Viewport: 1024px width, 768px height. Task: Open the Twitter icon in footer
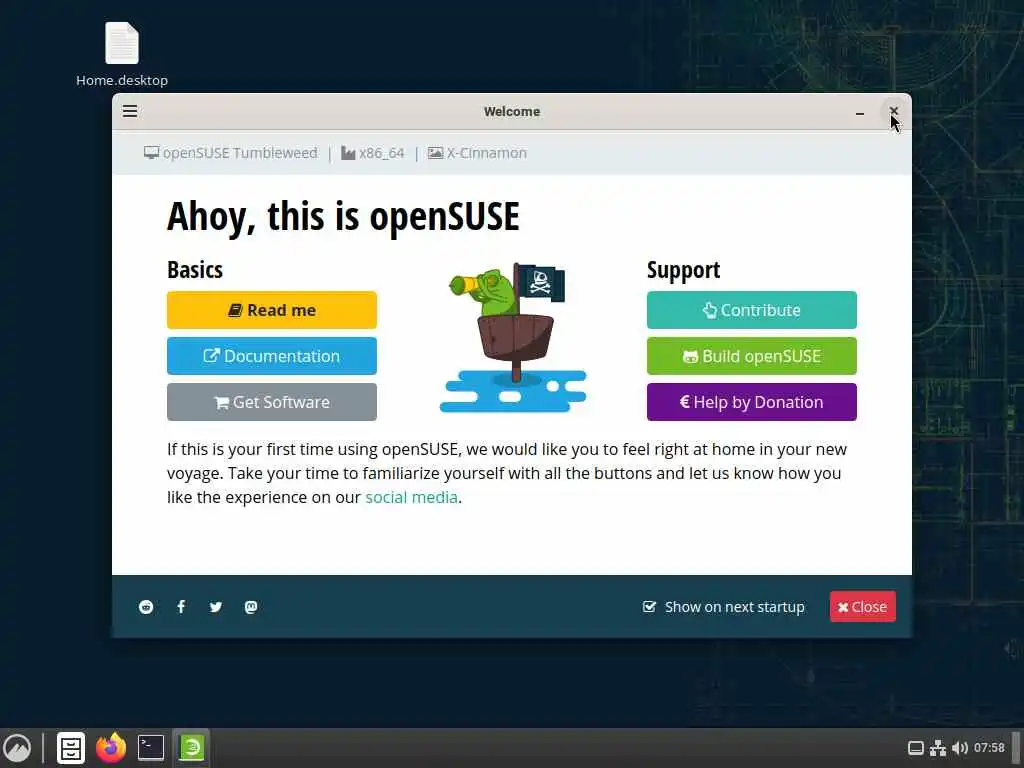[x=216, y=607]
